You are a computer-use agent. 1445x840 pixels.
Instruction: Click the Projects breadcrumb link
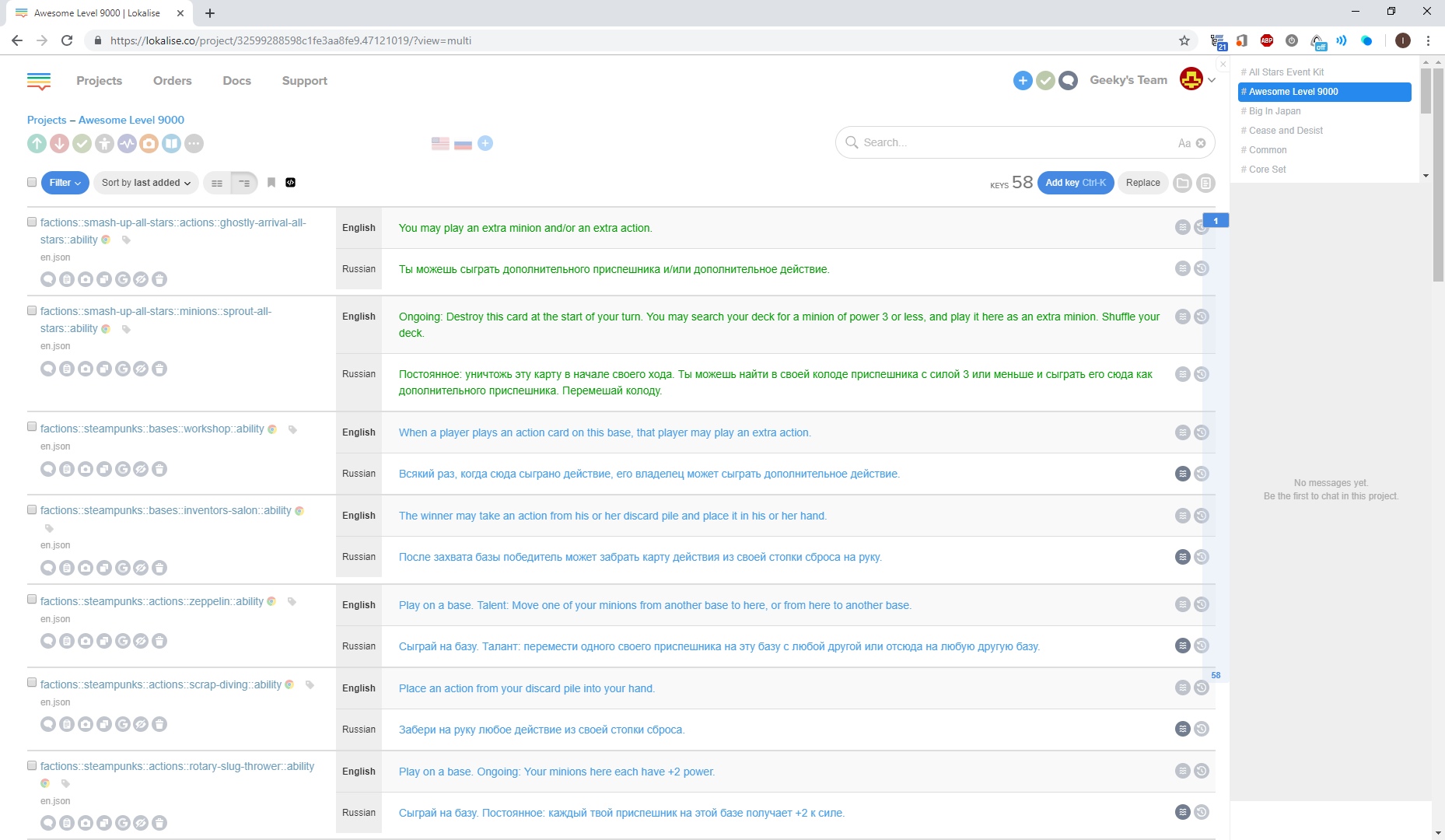pyautogui.click(x=47, y=120)
